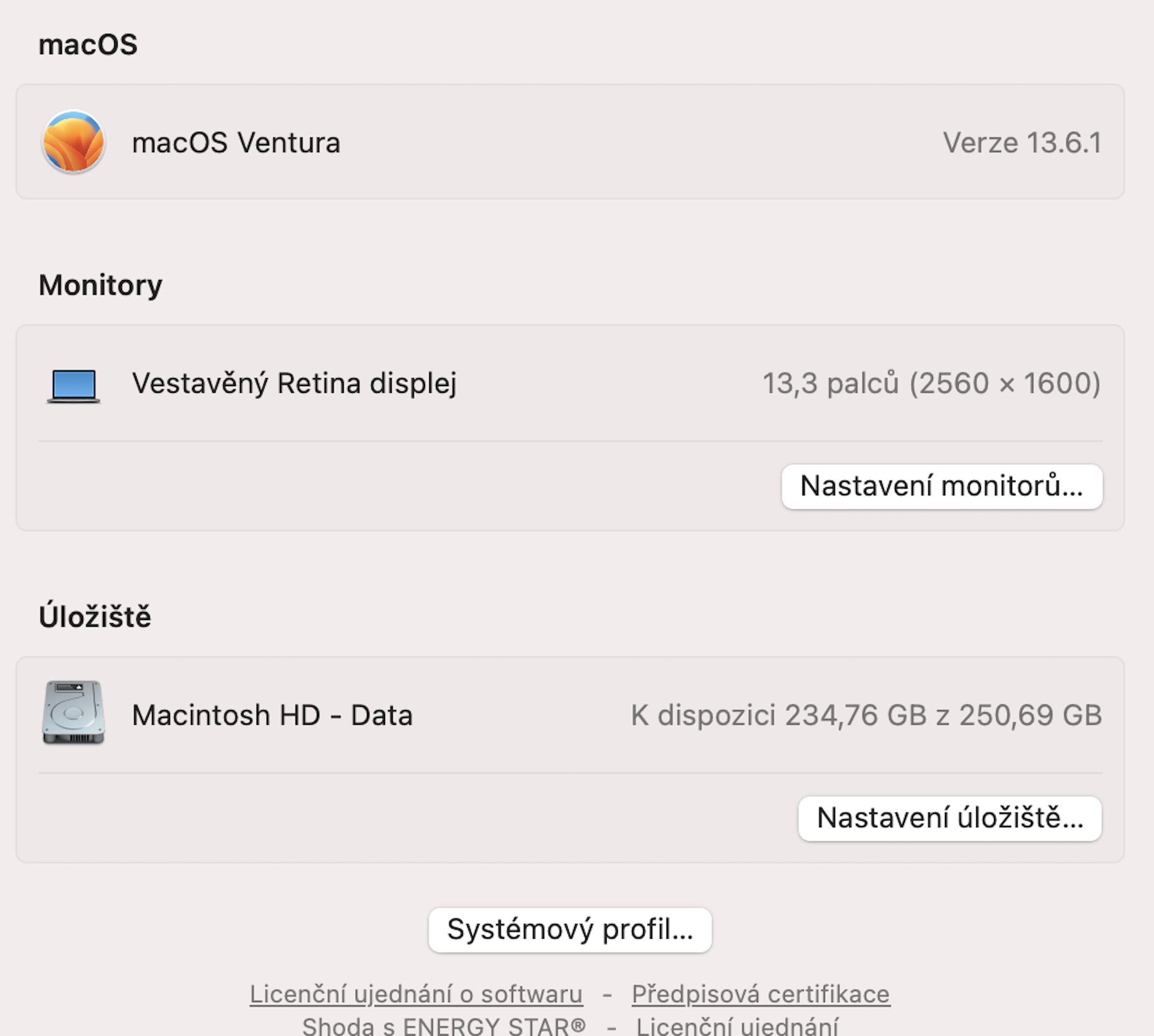Open the Předpisová certifikace link

(x=760, y=994)
